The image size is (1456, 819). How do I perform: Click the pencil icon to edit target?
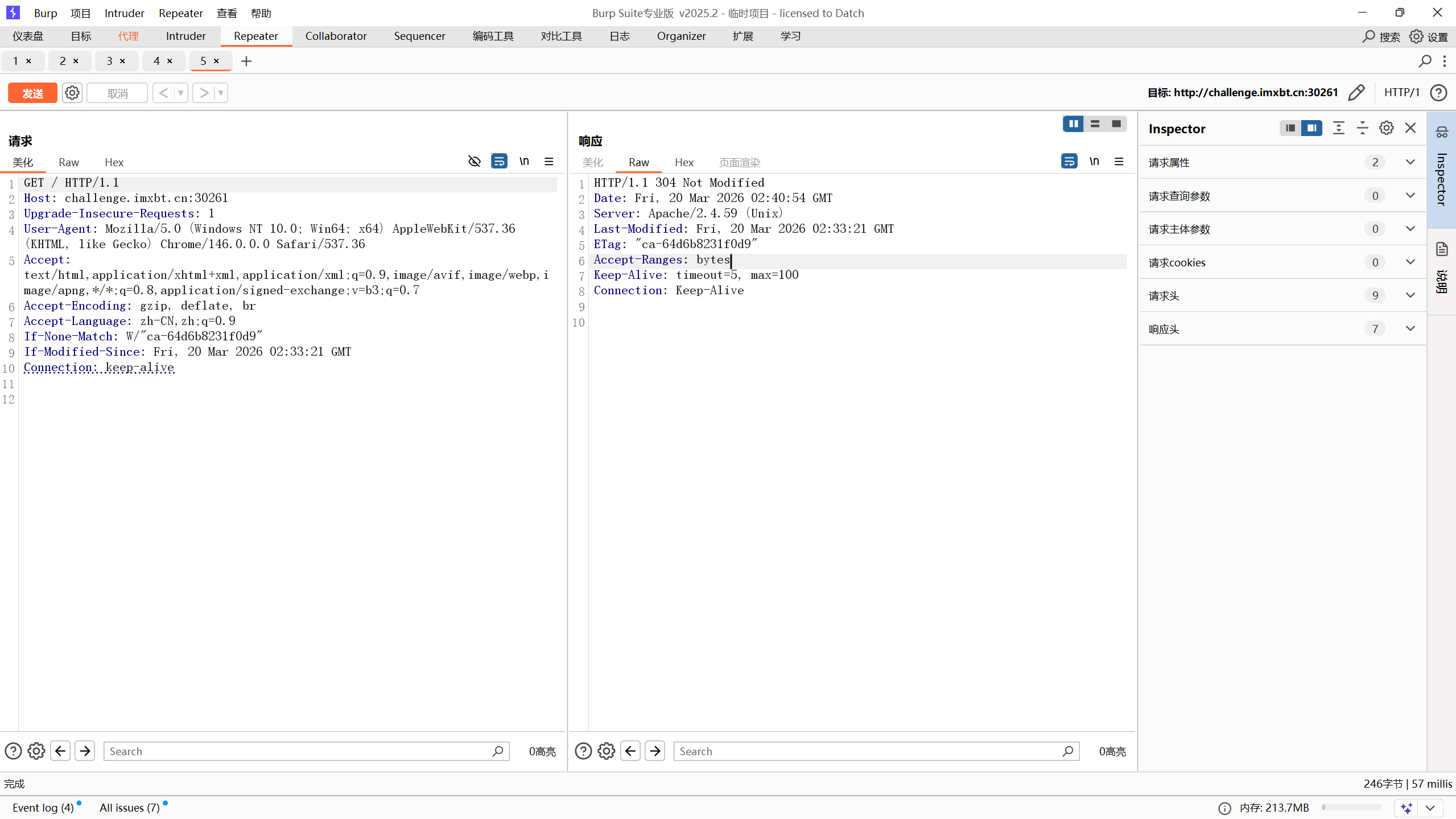pyautogui.click(x=1356, y=93)
